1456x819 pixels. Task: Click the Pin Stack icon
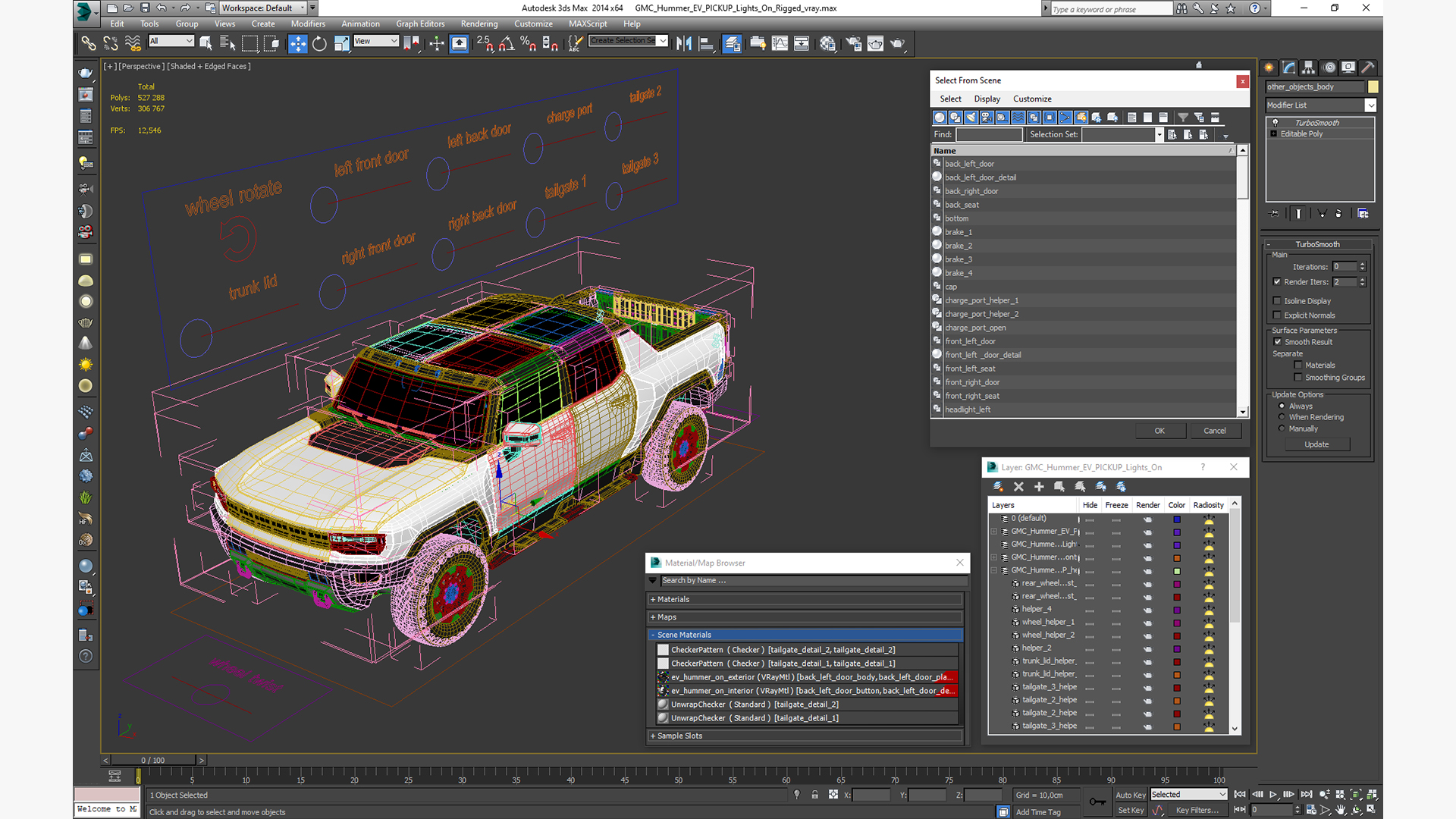point(1274,214)
